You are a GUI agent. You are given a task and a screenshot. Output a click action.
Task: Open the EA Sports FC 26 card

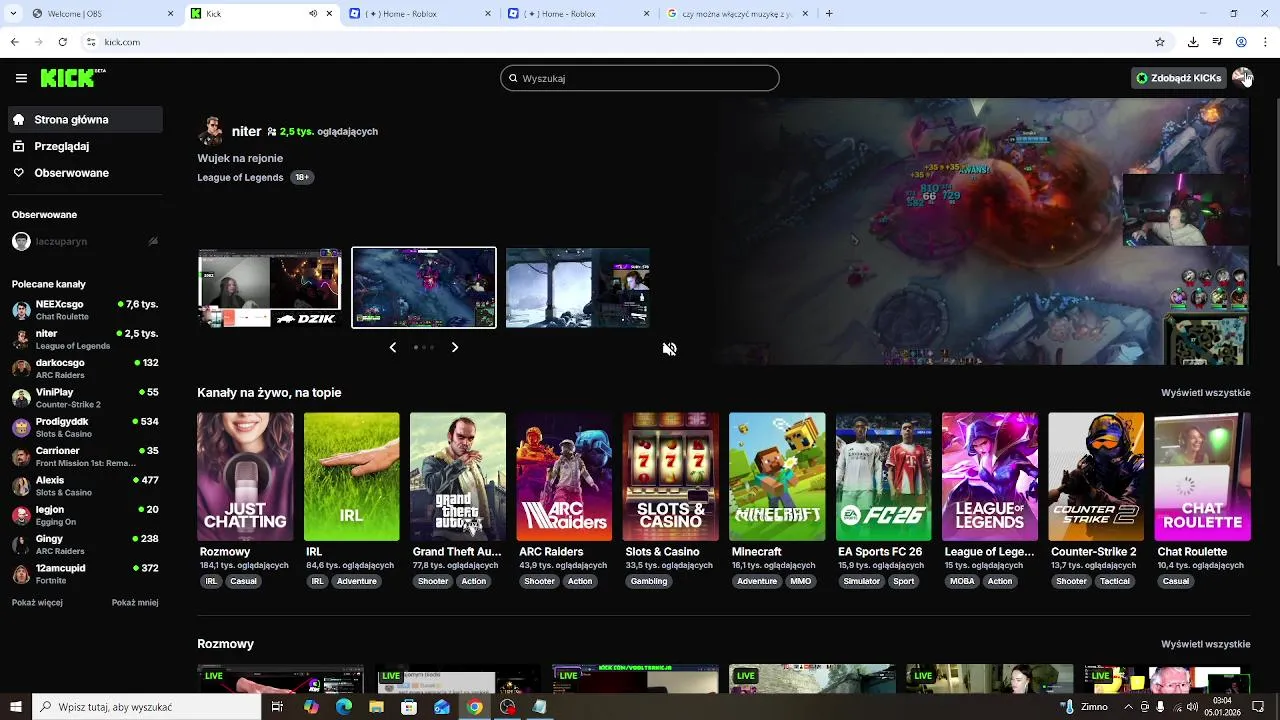(884, 477)
